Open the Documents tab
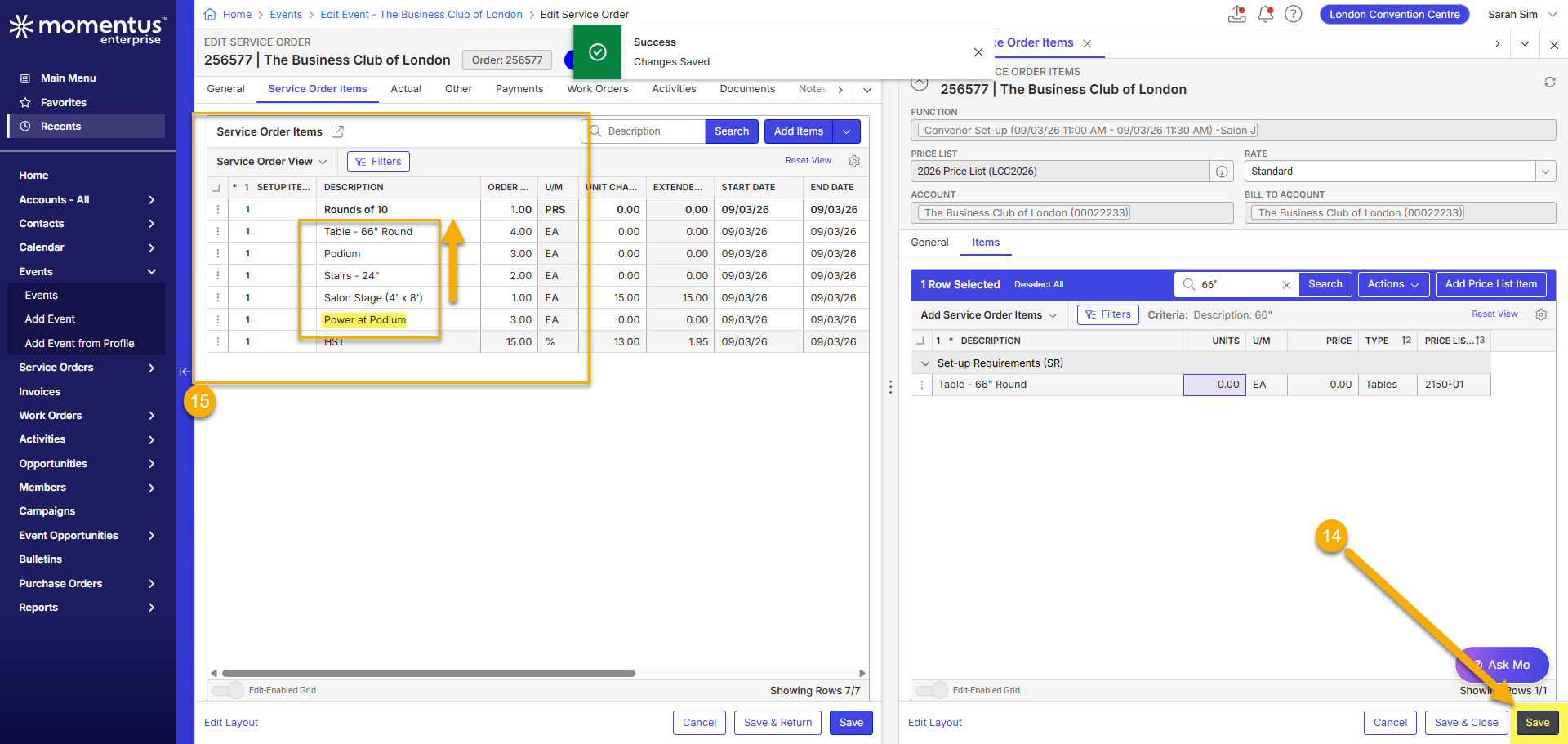Screen dimensions: 1568x744 click(747, 89)
